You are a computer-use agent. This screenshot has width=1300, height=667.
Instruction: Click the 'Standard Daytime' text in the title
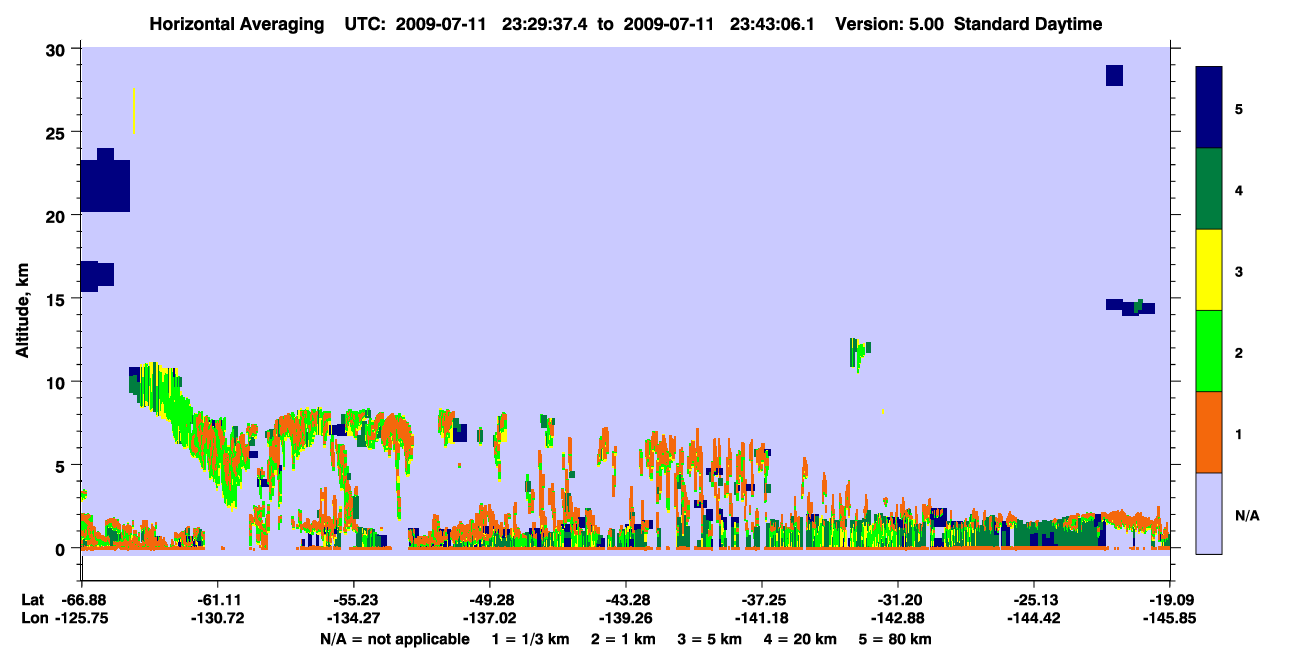(x=1028, y=24)
